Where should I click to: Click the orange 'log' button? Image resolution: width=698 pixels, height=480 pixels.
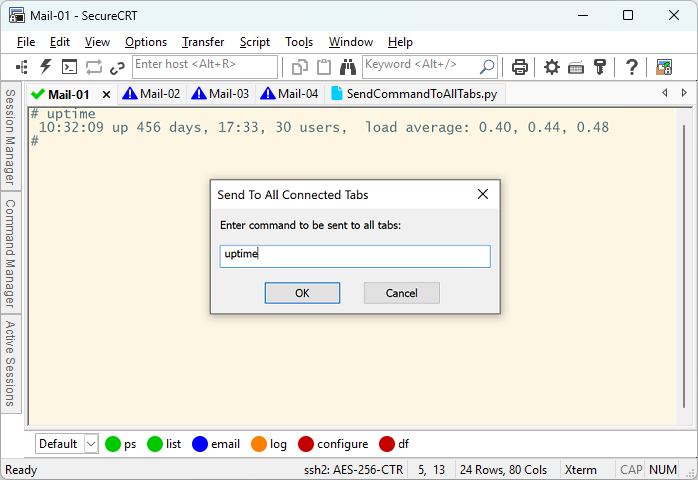tap(268, 444)
